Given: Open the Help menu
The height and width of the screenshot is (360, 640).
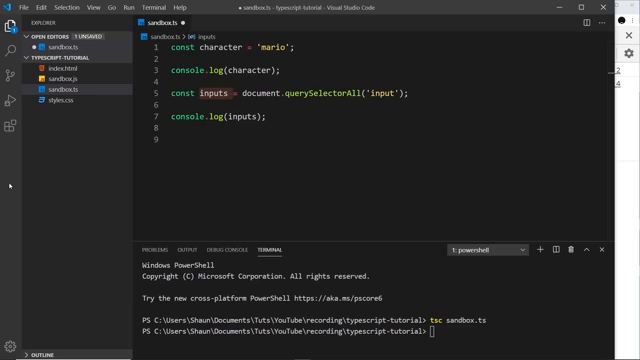Looking at the screenshot, I should [180, 7].
